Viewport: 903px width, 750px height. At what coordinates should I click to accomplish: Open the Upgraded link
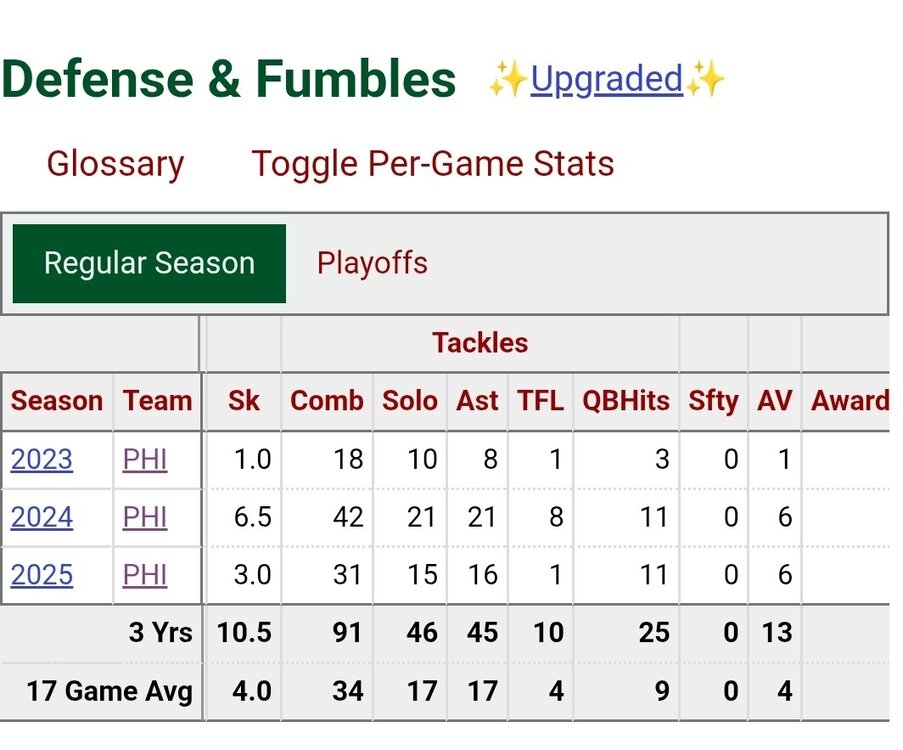pyautogui.click(x=606, y=79)
